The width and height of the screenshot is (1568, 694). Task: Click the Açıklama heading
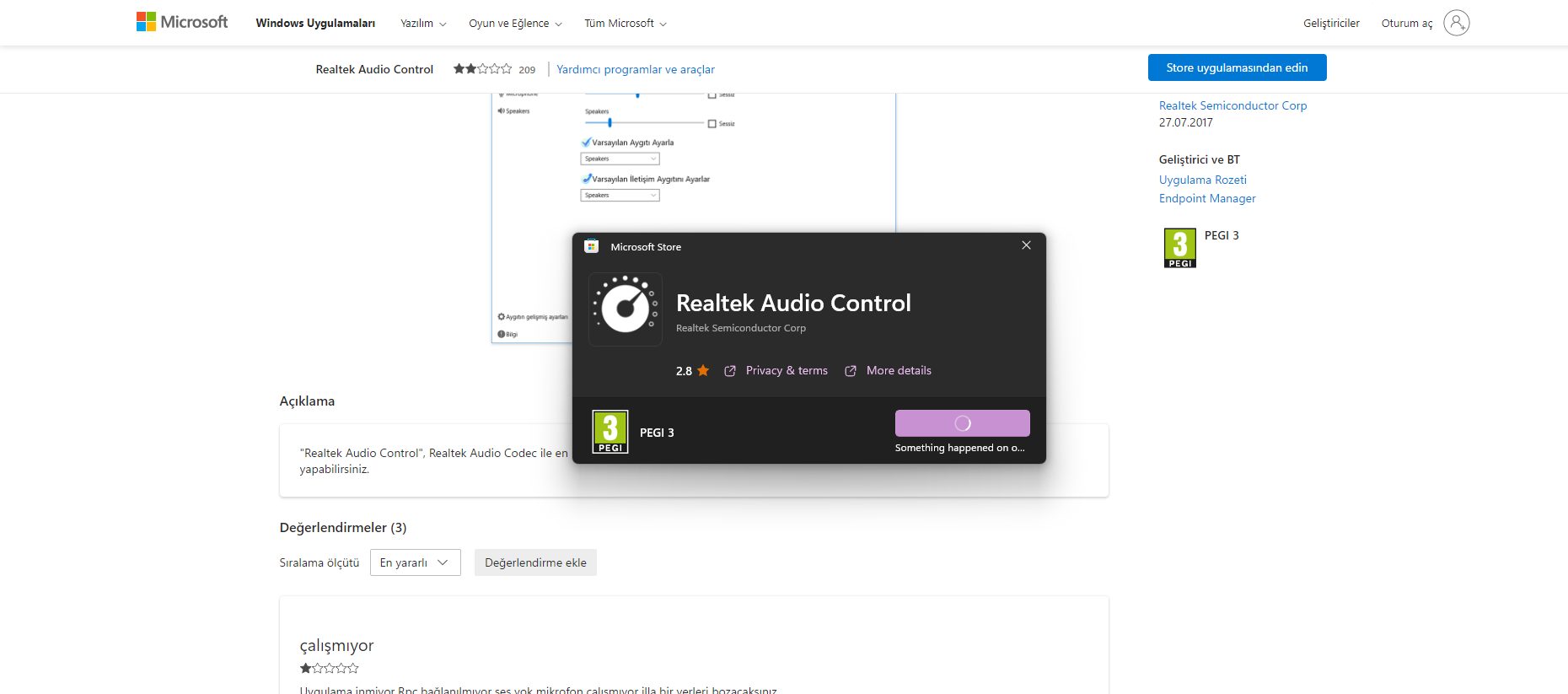pos(307,401)
